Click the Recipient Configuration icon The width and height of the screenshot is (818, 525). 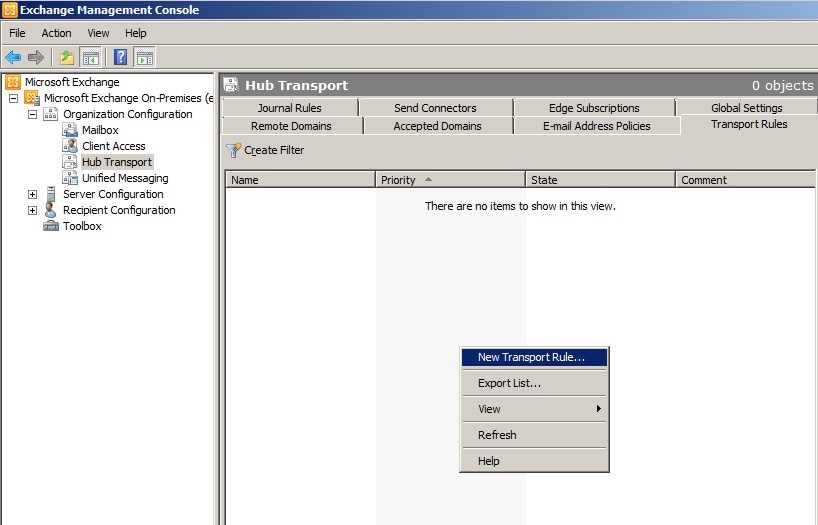coord(51,210)
